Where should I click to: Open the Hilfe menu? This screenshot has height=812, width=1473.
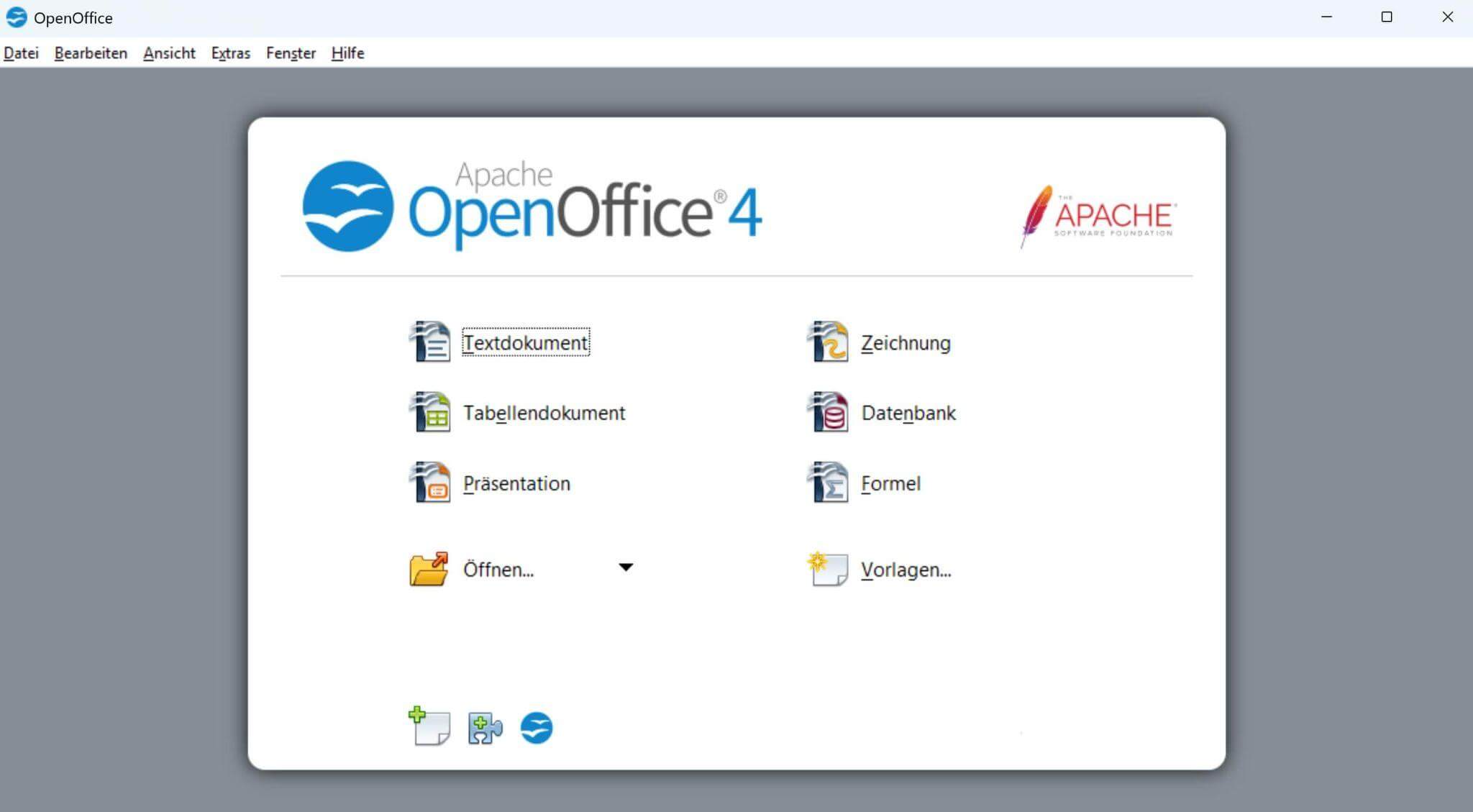coord(347,53)
